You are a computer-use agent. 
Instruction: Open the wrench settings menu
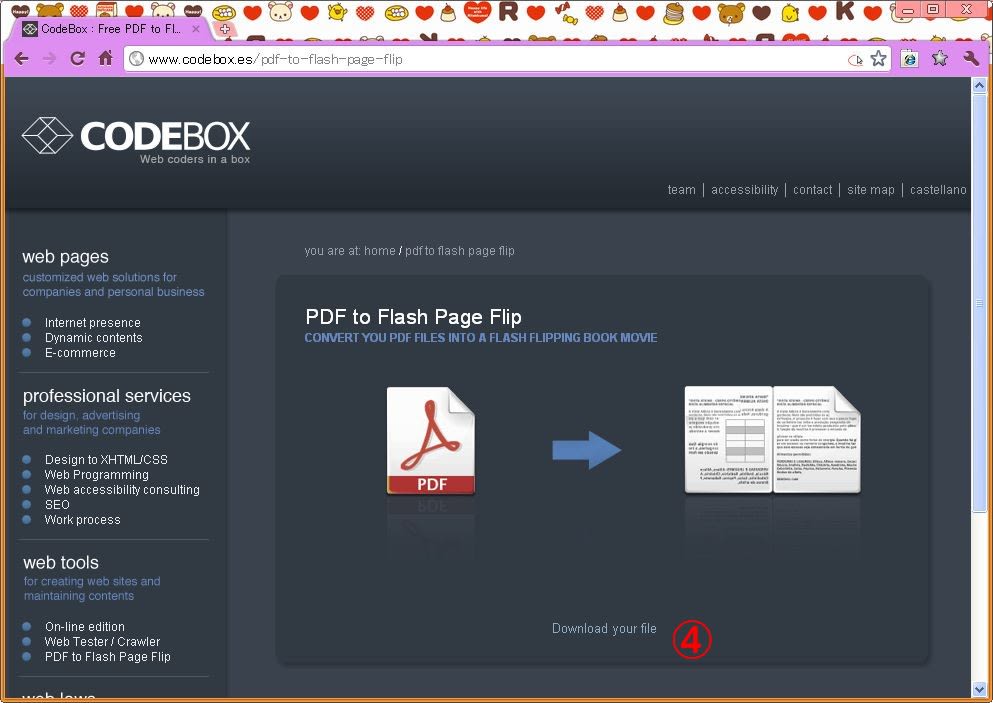click(971, 58)
